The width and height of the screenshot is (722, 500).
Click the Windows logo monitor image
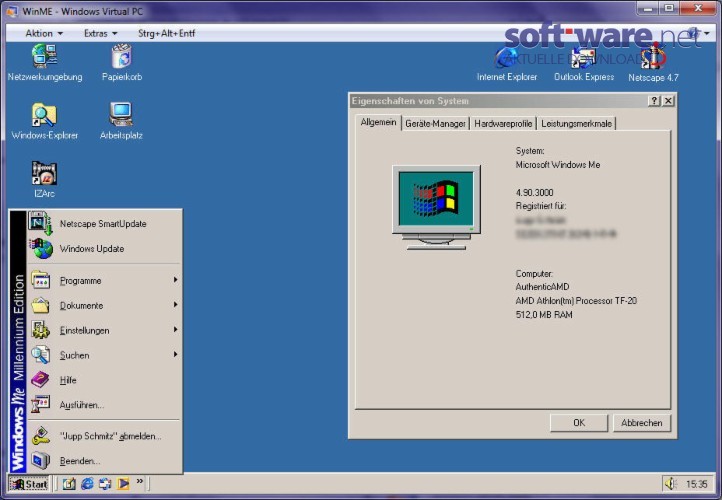[436, 207]
